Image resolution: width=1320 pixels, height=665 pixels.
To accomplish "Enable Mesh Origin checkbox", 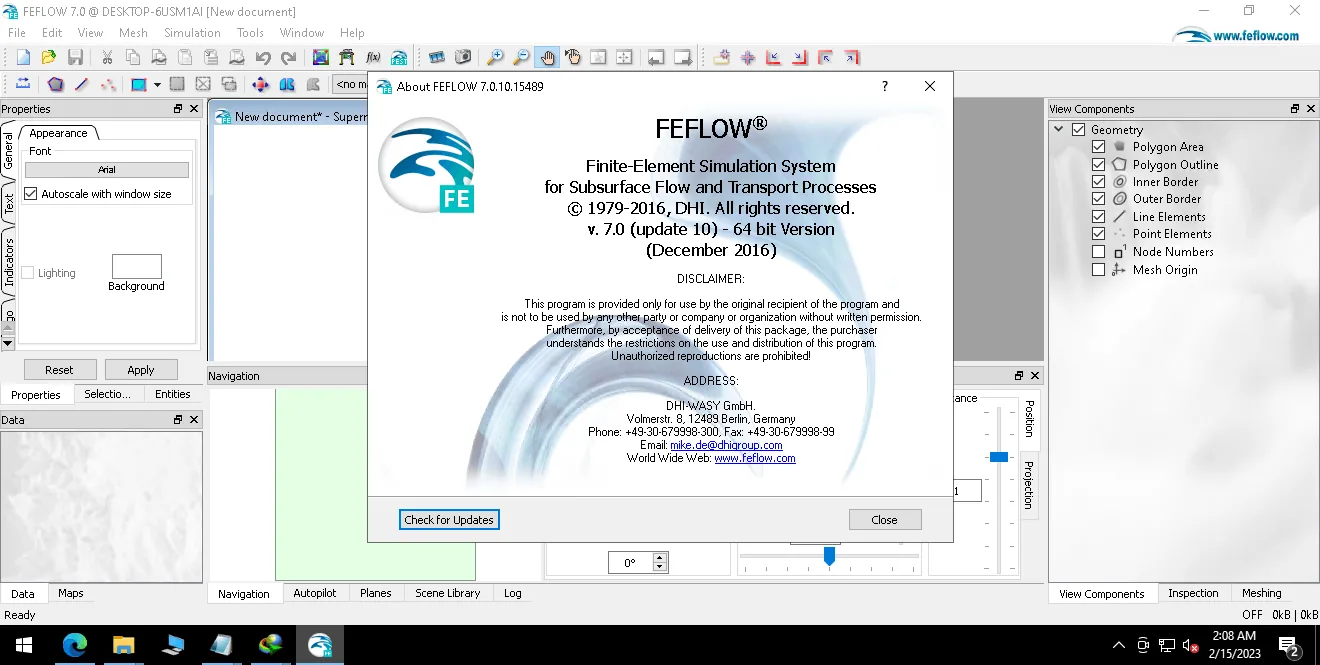I will [1098, 270].
